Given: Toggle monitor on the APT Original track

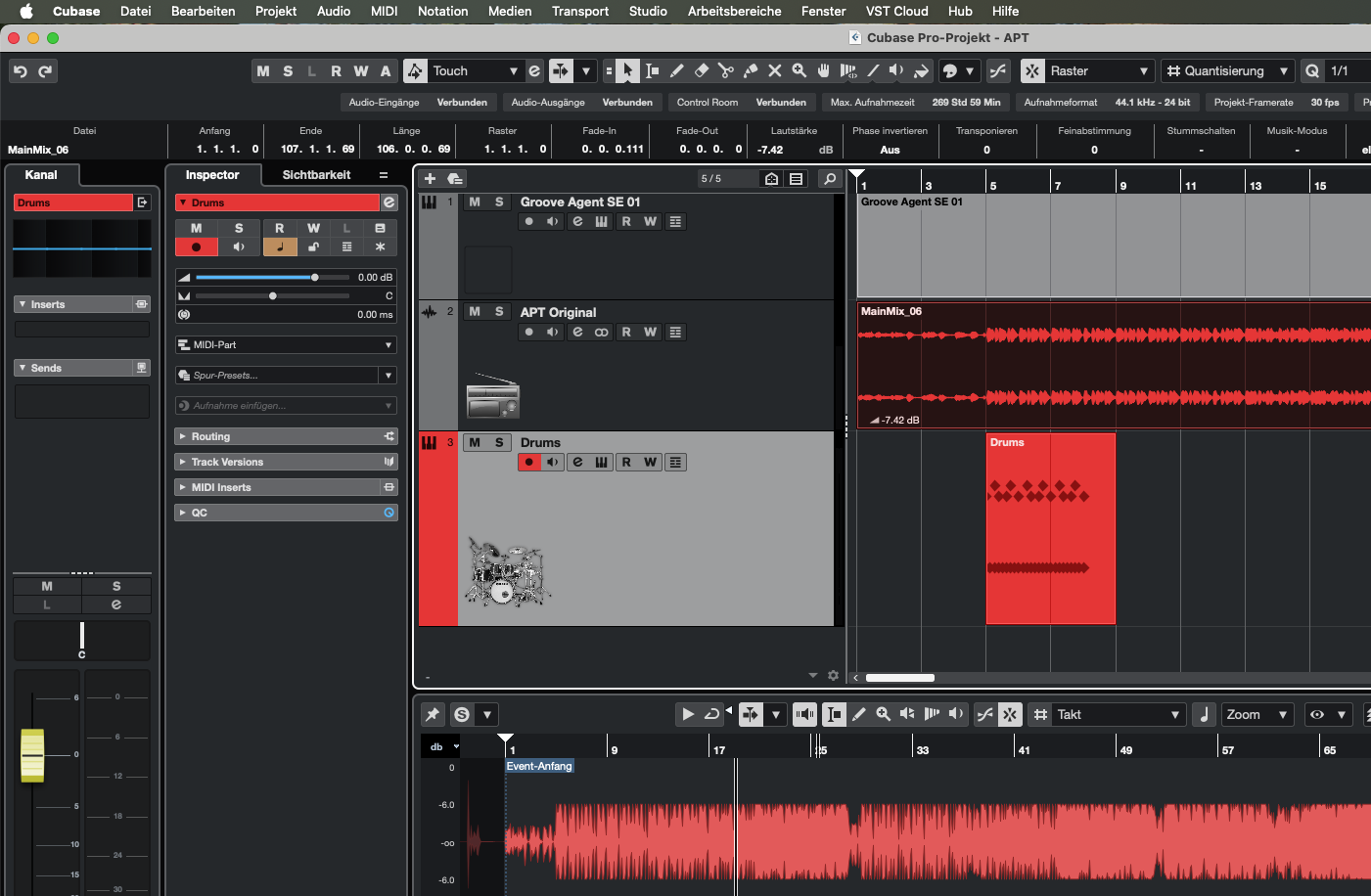Looking at the screenshot, I should [x=553, y=332].
